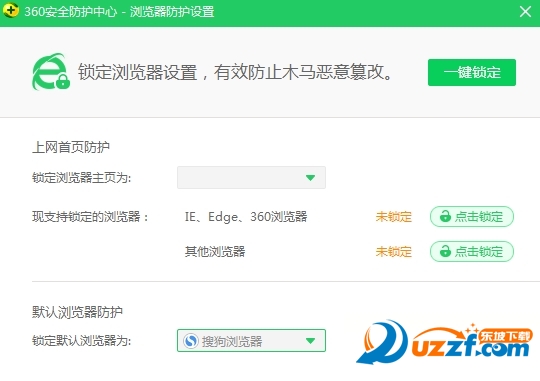Click the 现支持锁定的浏览器 label
This screenshot has height=381, width=540.
(x=90, y=217)
